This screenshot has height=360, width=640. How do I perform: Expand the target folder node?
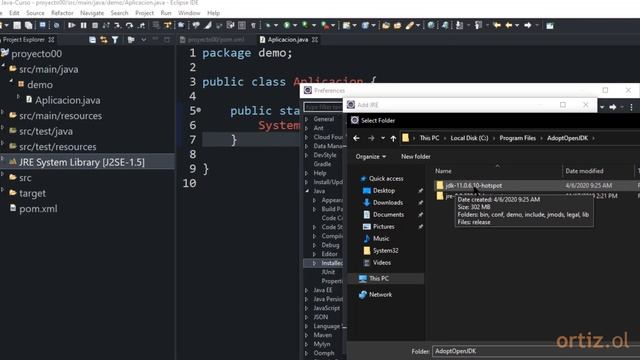pos(3,190)
